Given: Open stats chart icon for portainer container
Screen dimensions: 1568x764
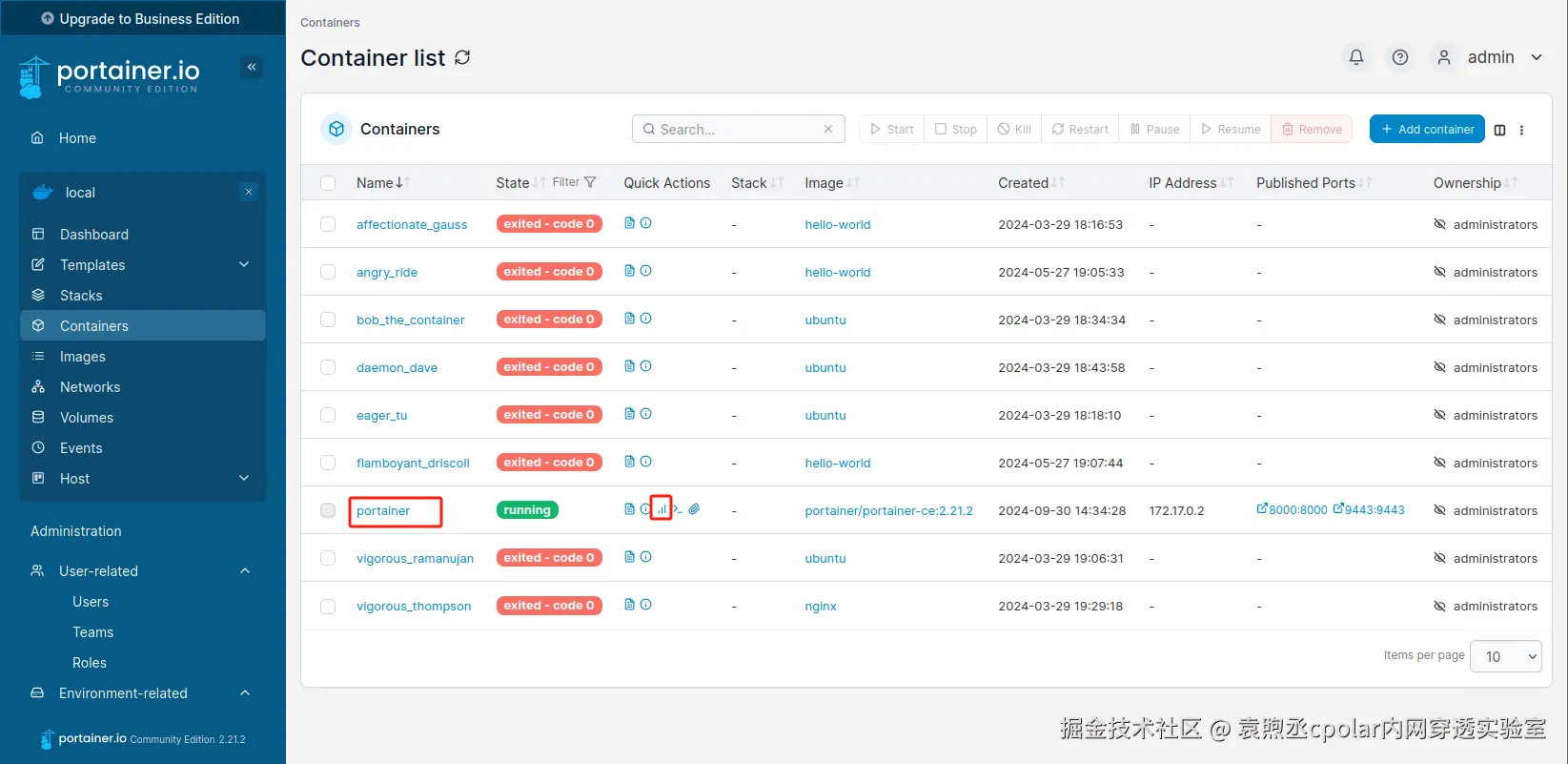Looking at the screenshot, I should click(662, 509).
